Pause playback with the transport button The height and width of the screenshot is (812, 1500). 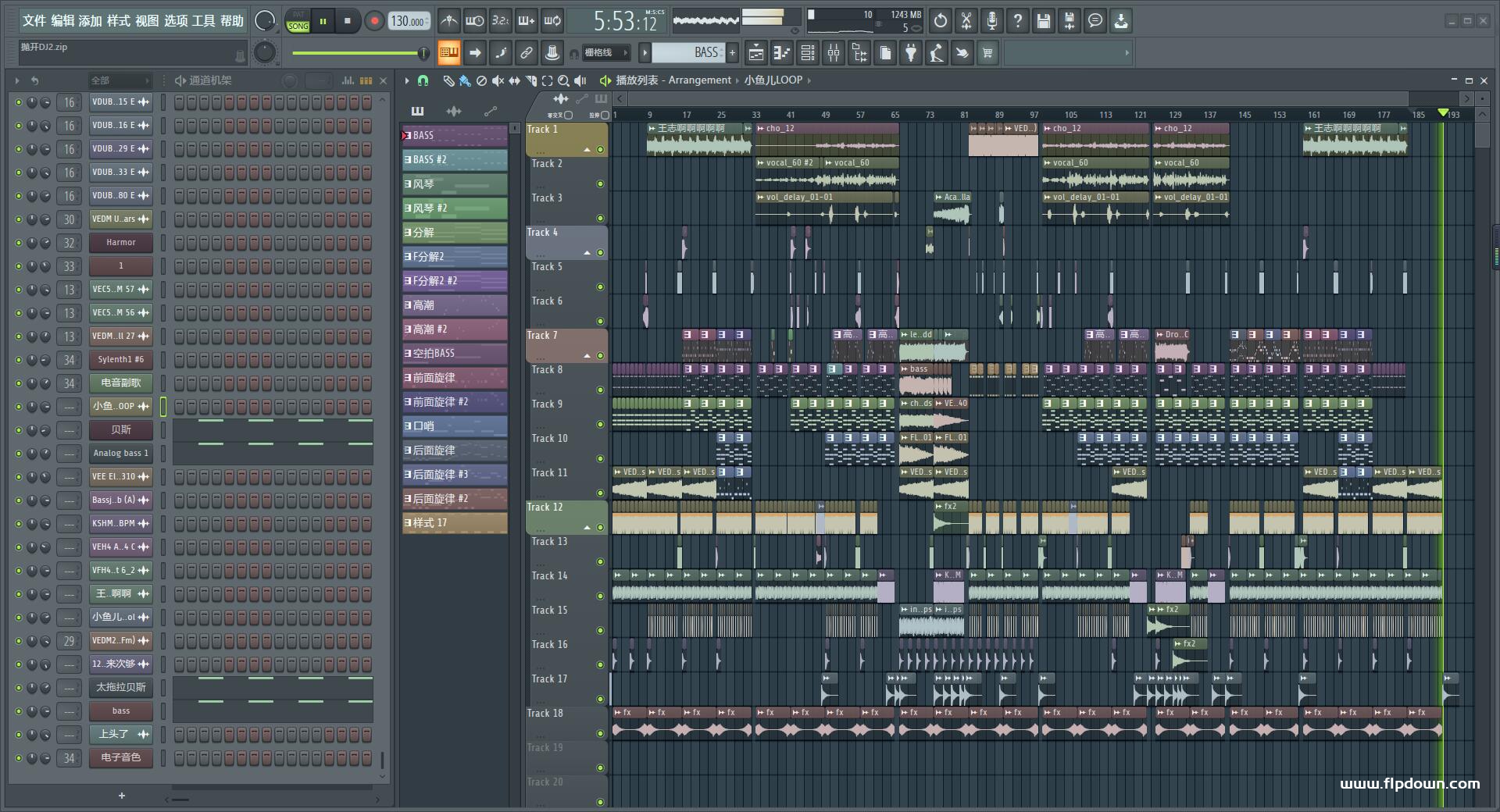tap(323, 21)
